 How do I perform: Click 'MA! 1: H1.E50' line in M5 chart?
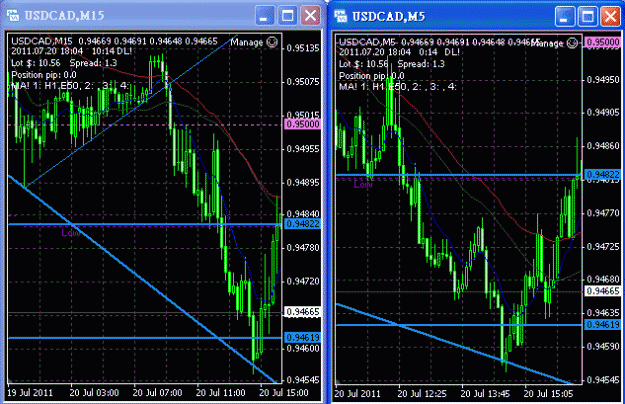point(397,86)
